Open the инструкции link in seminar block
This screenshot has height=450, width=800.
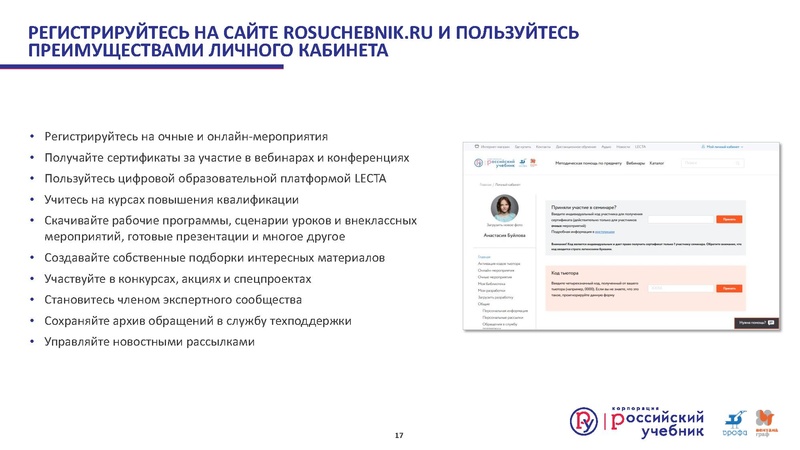(605, 232)
